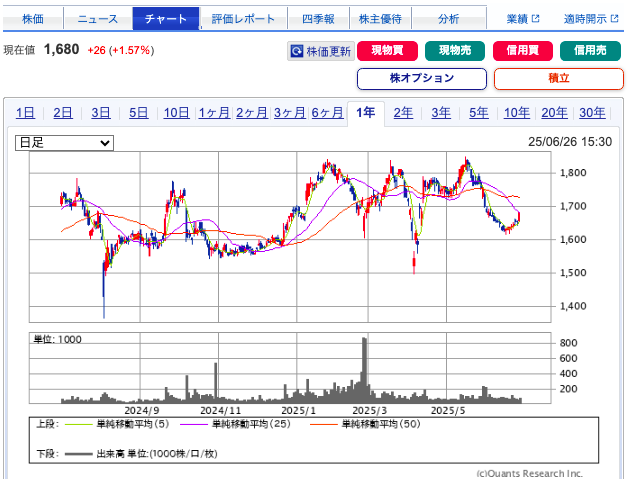Click the 単位: 1000 volume unit label
629x479 pixels.
pyautogui.click(x=57, y=339)
